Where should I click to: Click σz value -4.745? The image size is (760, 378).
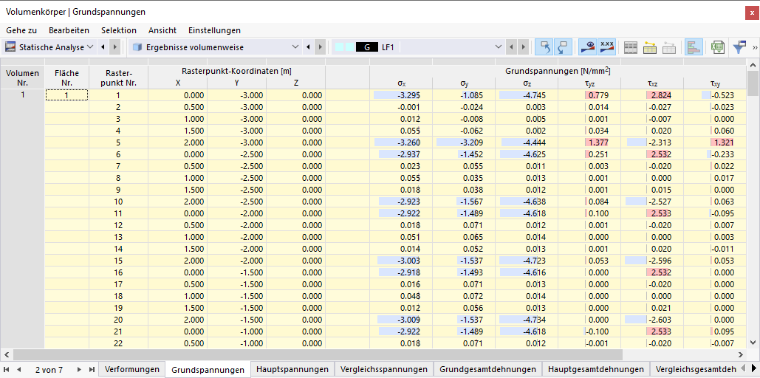pos(527,95)
